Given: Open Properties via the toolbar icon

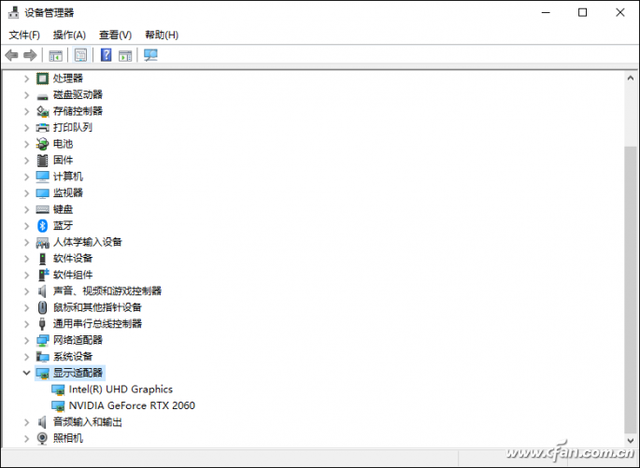Looking at the screenshot, I should pyautogui.click(x=81, y=55).
